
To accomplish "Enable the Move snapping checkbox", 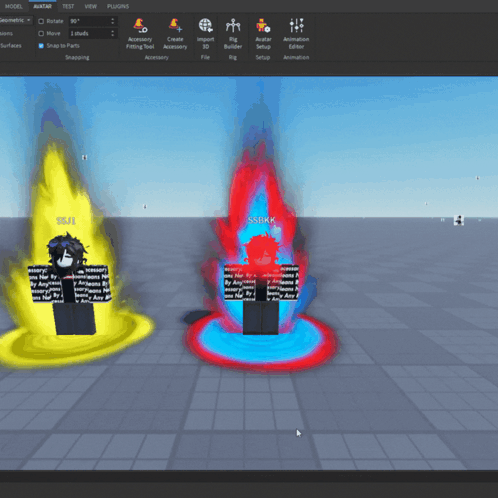I will point(41,33).
